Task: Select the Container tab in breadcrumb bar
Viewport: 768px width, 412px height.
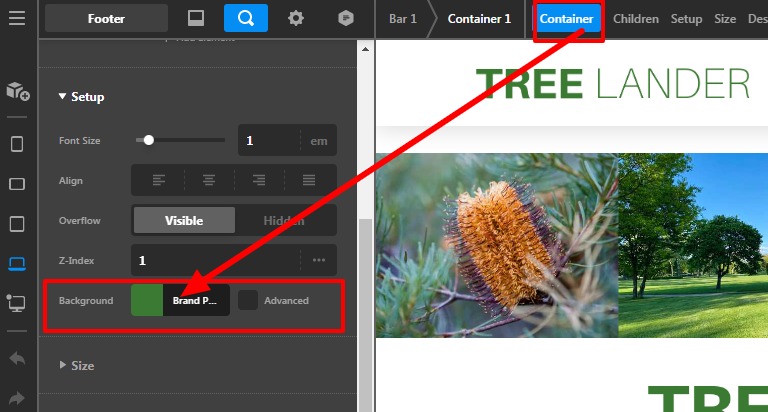Action: click(567, 19)
